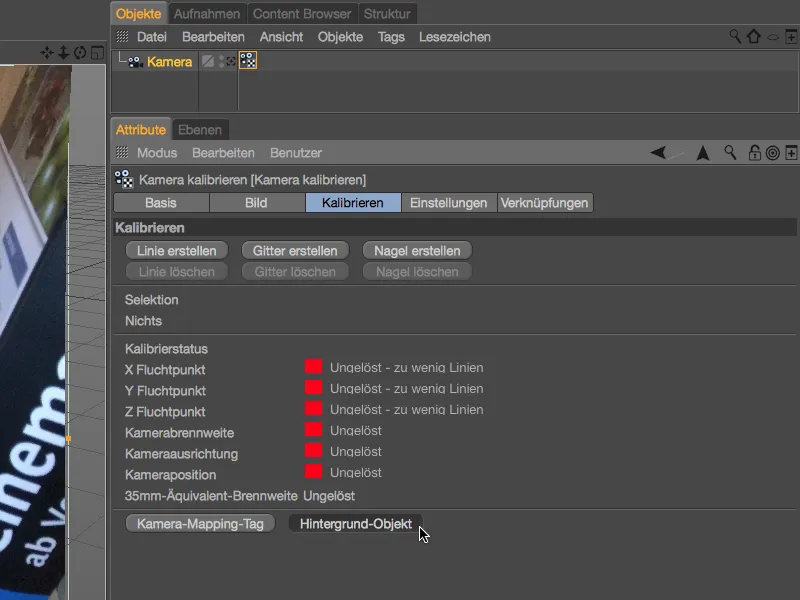This screenshot has height=600, width=800.
Task: Toggle Kamera editor visibility dots
Action: [x=221, y=62]
